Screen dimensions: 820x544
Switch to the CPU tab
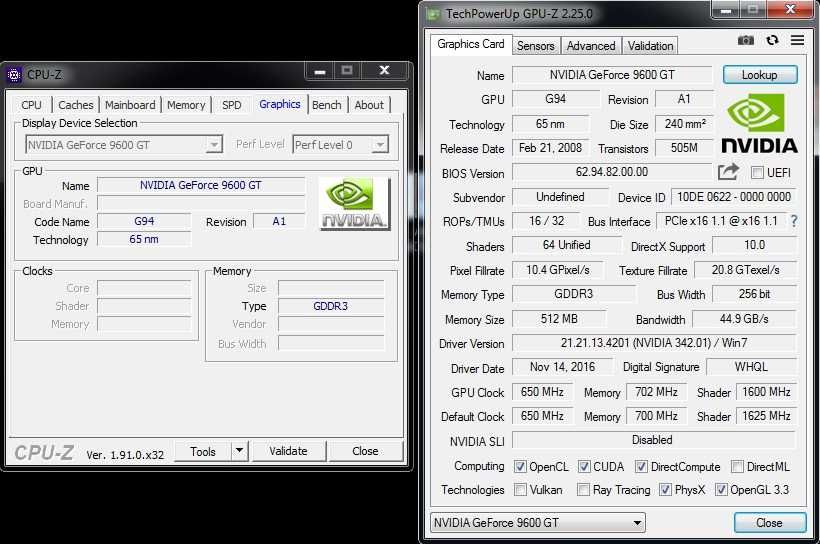coord(31,105)
